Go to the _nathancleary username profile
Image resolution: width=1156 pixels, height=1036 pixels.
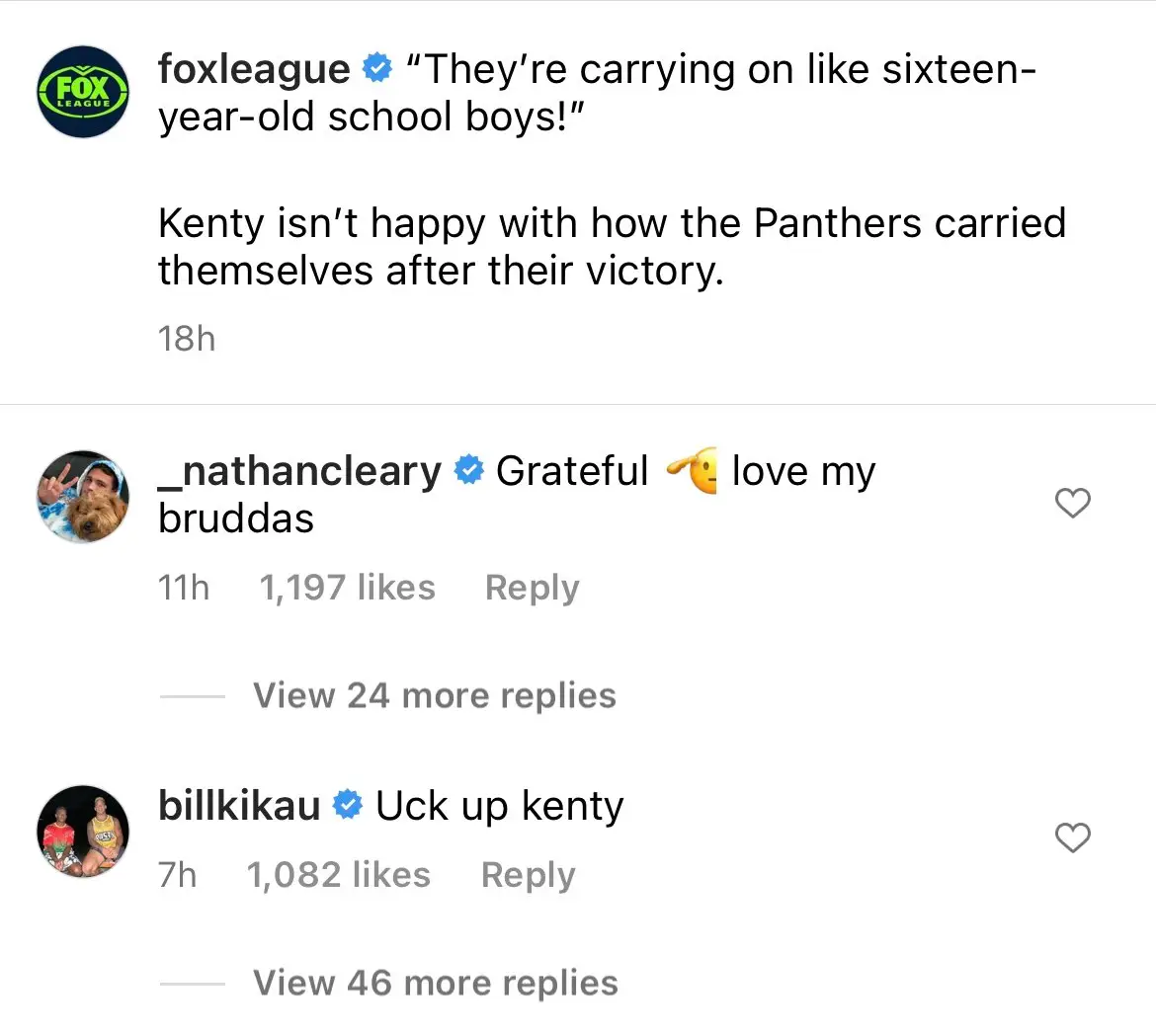pyautogui.click(x=299, y=471)
